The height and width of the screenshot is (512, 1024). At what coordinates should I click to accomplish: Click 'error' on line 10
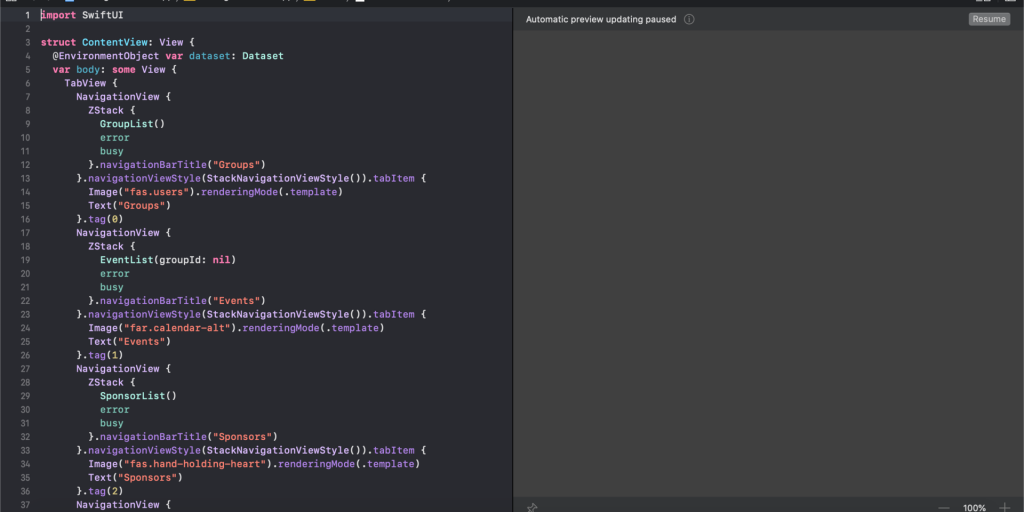(x=114, y=137)
